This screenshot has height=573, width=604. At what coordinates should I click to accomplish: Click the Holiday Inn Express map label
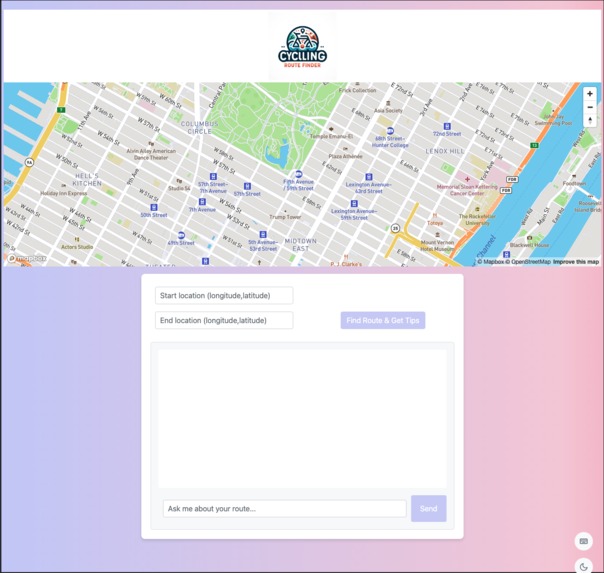click(64, 193)
